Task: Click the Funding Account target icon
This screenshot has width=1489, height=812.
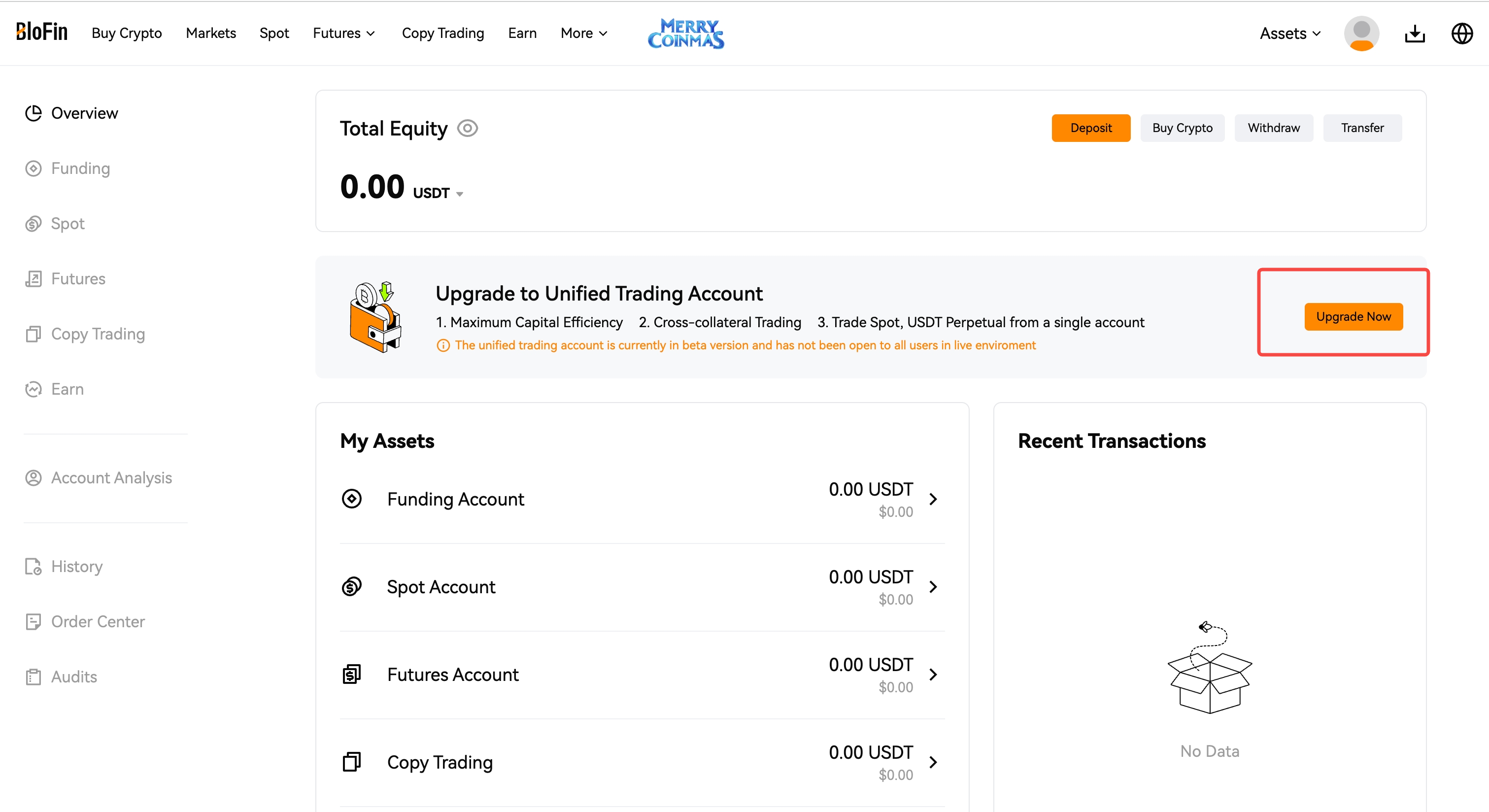Action: [x=351, y=499]
